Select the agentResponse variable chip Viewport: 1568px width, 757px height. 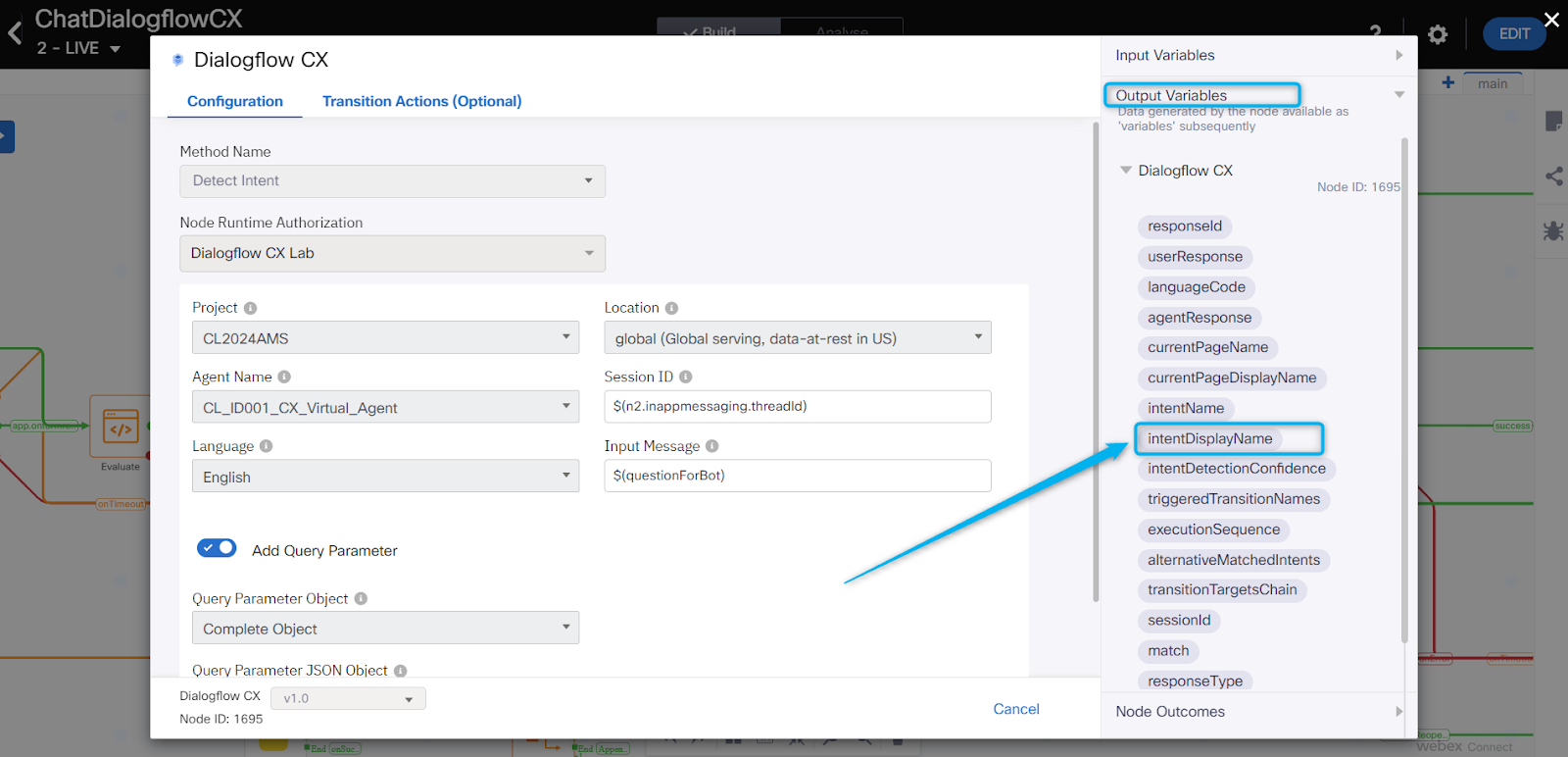click(1200, 318)
